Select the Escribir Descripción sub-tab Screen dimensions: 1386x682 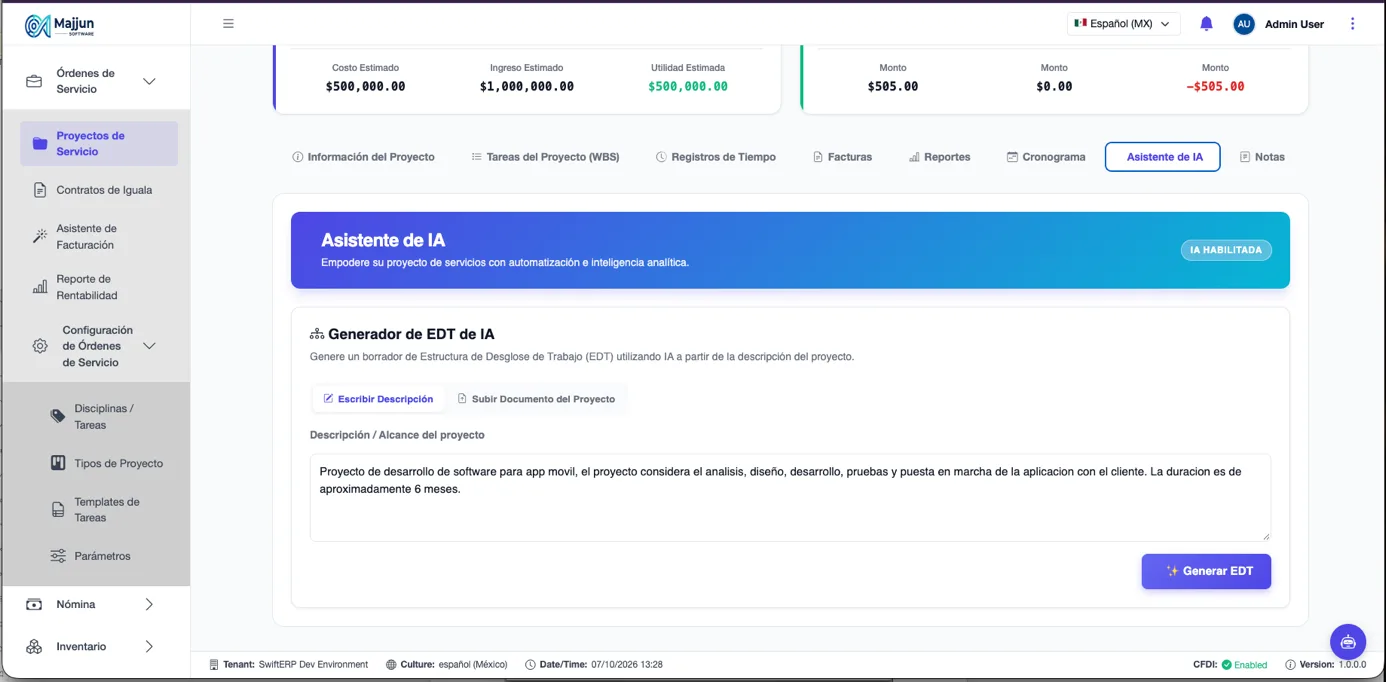(378, 399)
